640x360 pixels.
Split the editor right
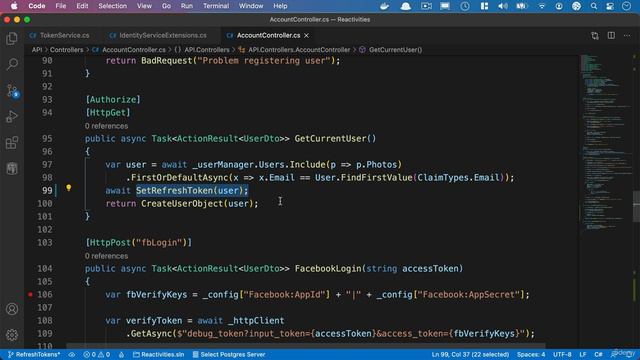(611, 36)
